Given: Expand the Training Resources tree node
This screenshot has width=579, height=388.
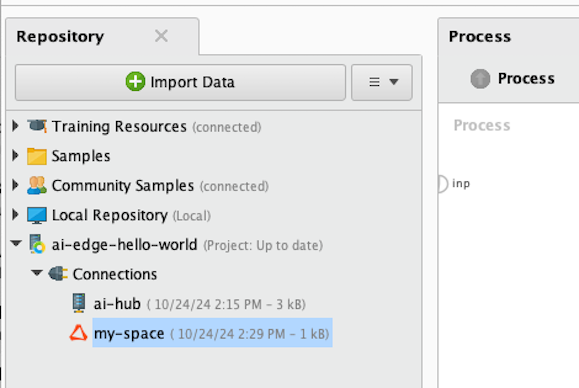Looking at the screenshot, I should click(x=15, y=126).
